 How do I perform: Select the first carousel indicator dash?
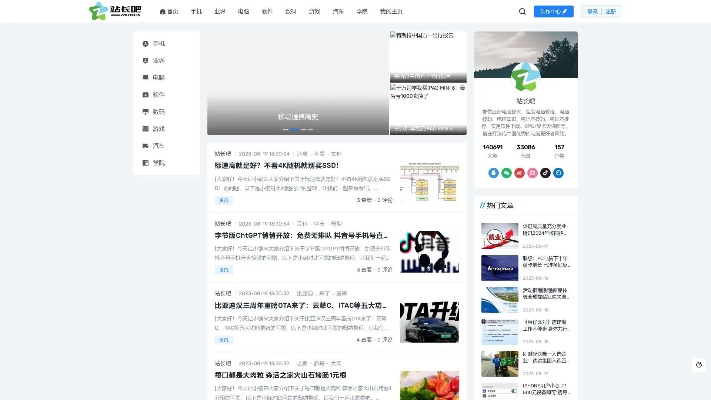coord(286,130)
